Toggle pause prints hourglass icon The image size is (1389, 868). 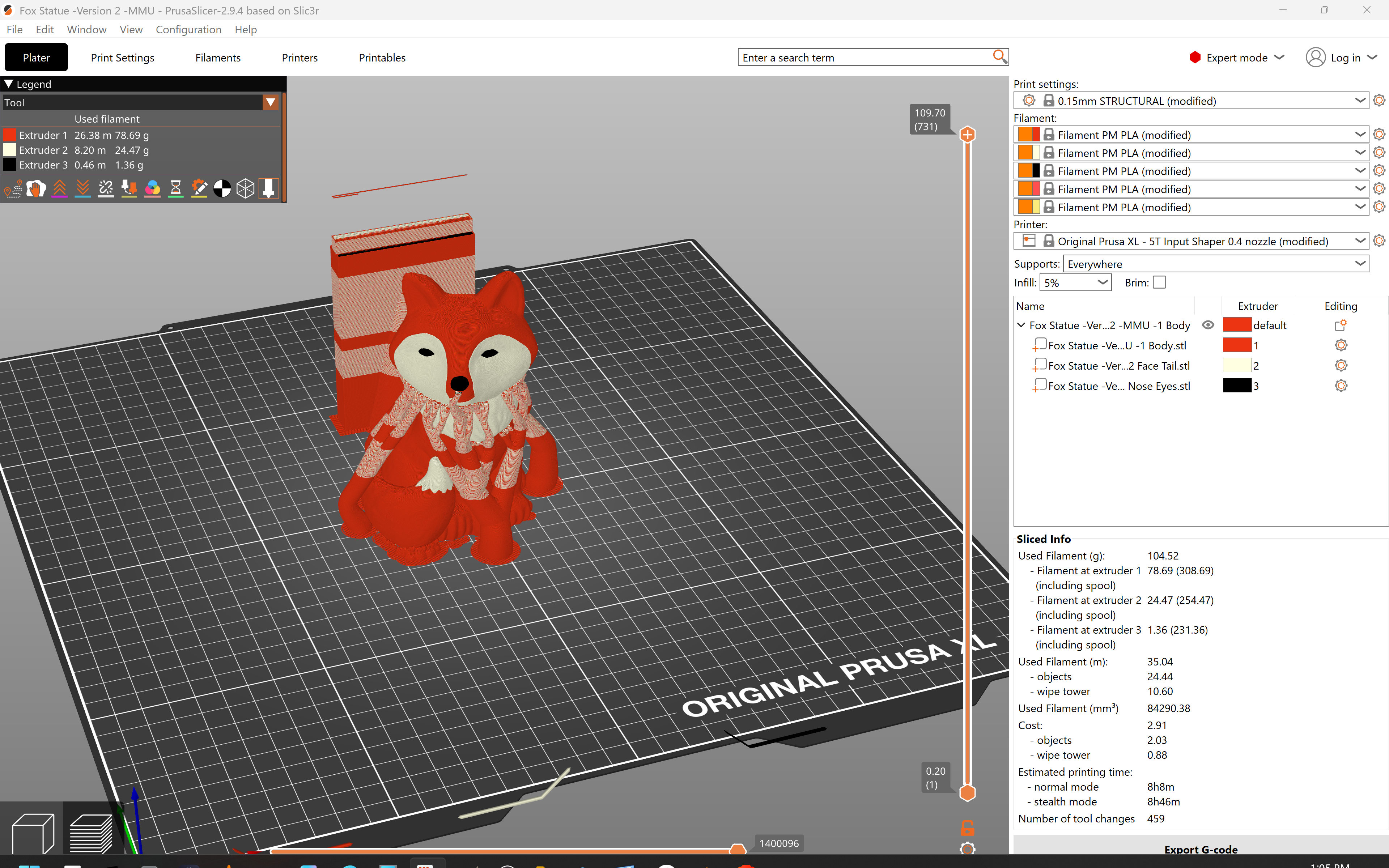coord(176,188)
